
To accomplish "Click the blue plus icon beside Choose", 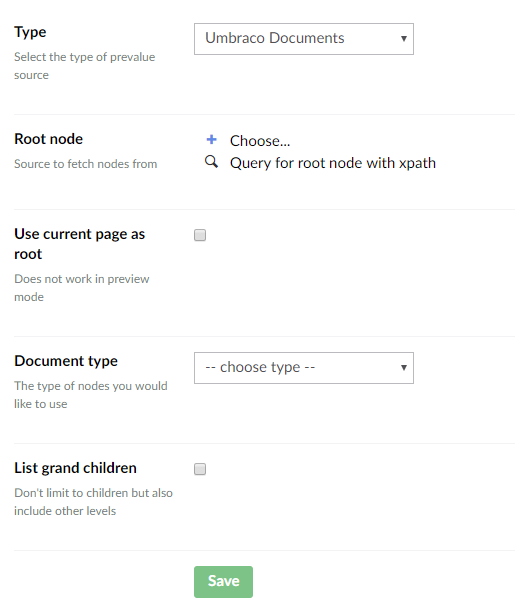I will 212,139.
